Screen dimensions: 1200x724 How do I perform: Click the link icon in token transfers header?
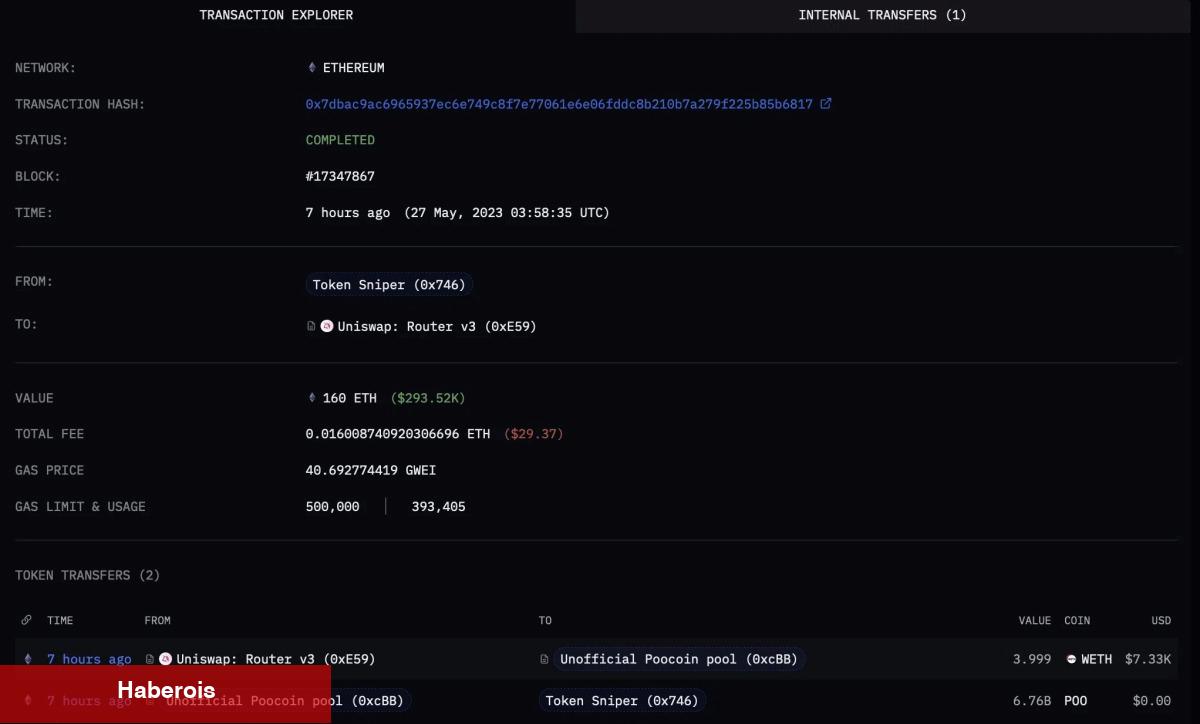click(26, 620)
